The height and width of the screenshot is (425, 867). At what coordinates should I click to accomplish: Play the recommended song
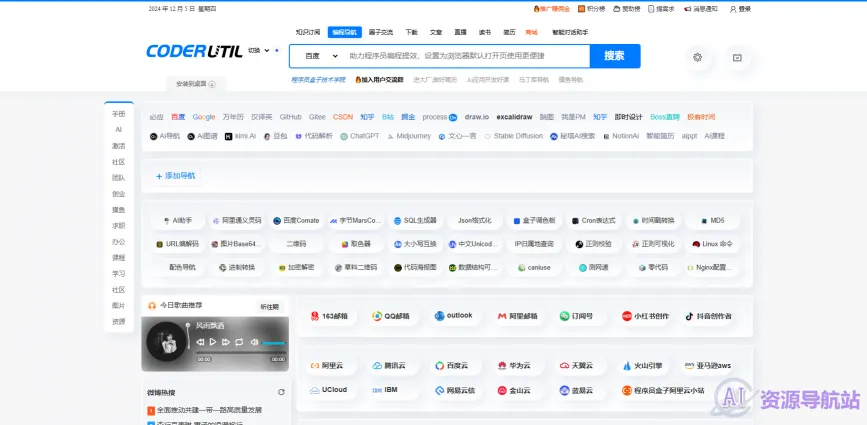pos(213,342)
